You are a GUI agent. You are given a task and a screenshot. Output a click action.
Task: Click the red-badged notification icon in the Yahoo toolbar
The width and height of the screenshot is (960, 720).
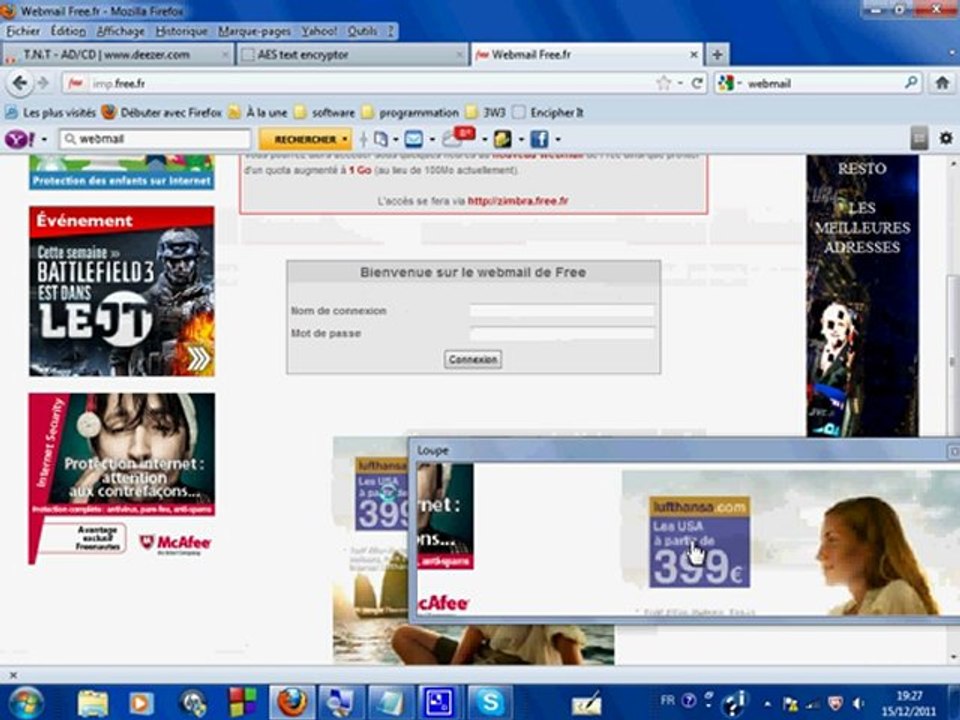[x=458, y=137]
